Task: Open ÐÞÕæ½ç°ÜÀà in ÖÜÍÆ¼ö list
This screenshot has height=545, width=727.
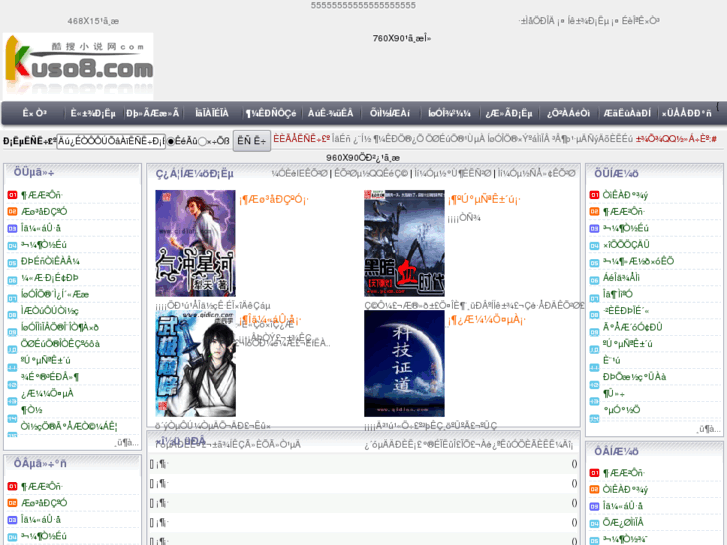Action: [x=634, y=377]
